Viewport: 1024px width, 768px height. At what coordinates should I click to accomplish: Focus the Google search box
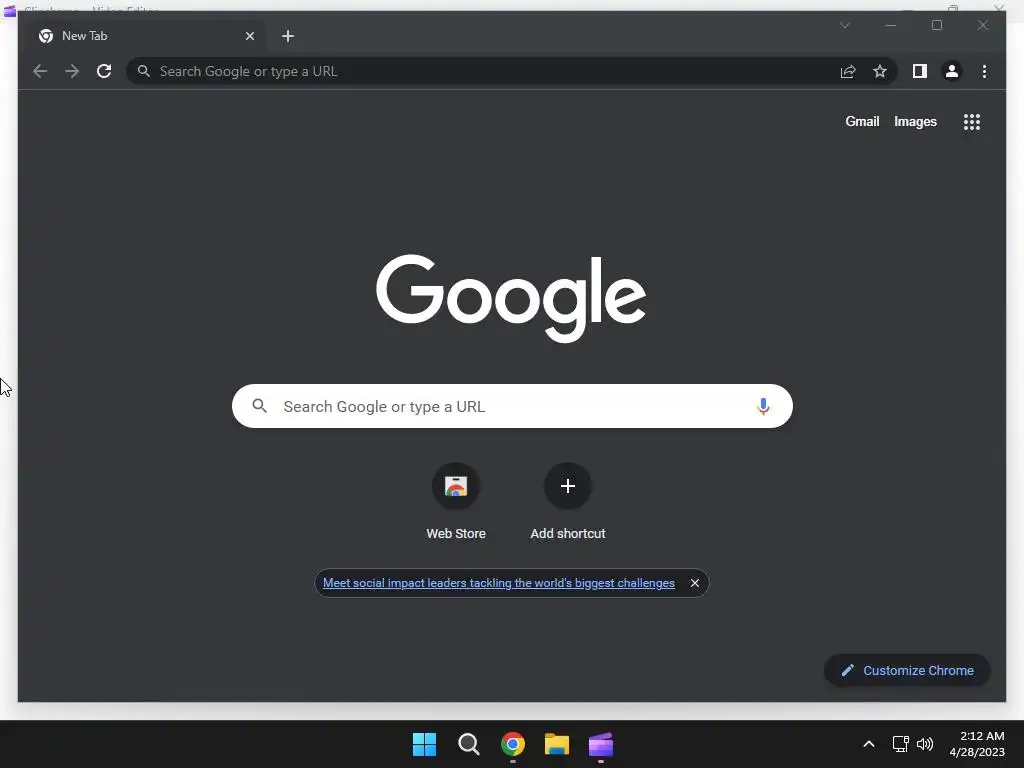tap(512, 406)
